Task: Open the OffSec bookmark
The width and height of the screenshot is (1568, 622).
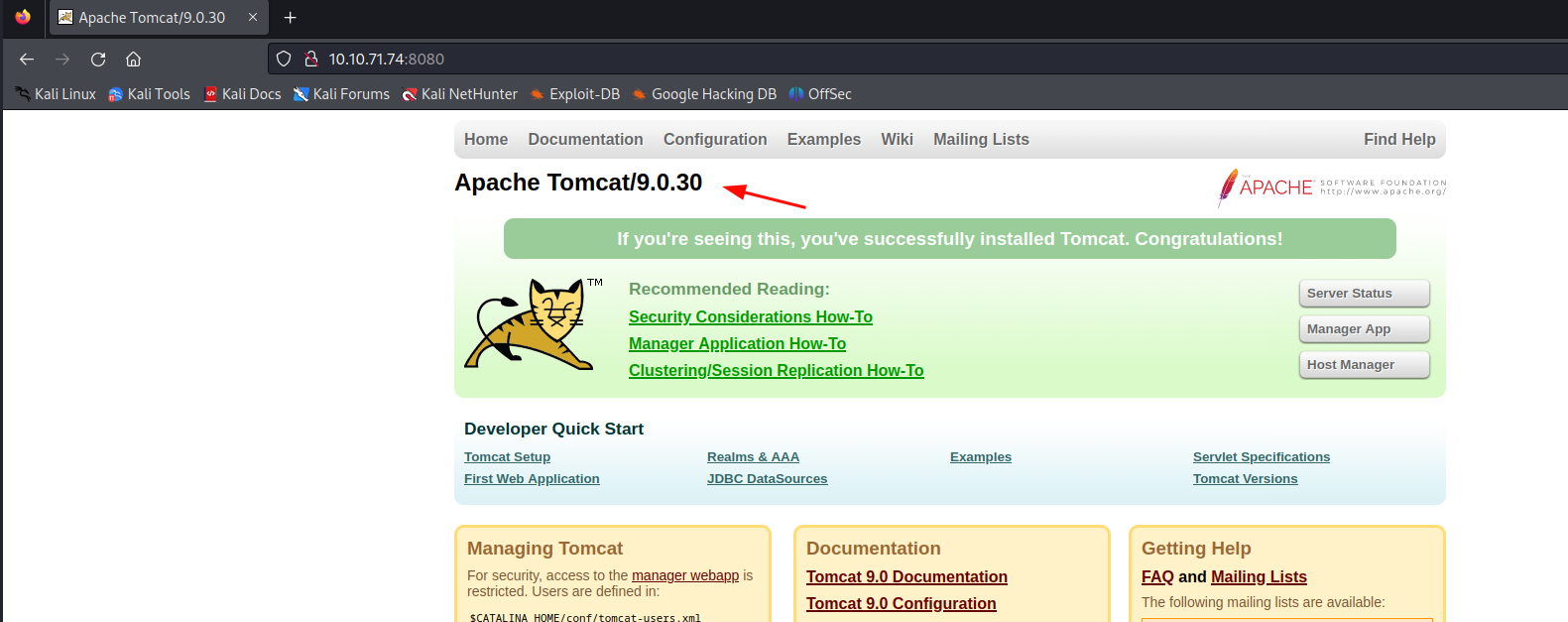Action: coord(820,94)
